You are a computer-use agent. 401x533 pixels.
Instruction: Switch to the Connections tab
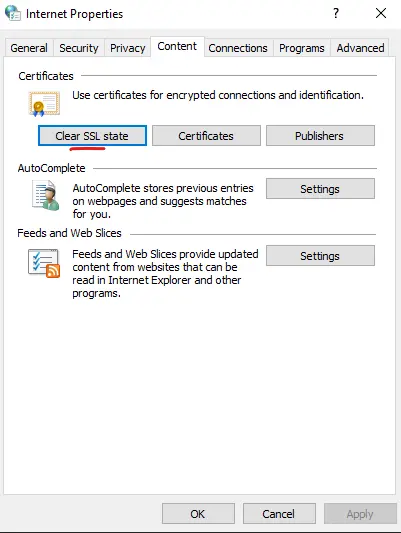(x=238, y=48)
